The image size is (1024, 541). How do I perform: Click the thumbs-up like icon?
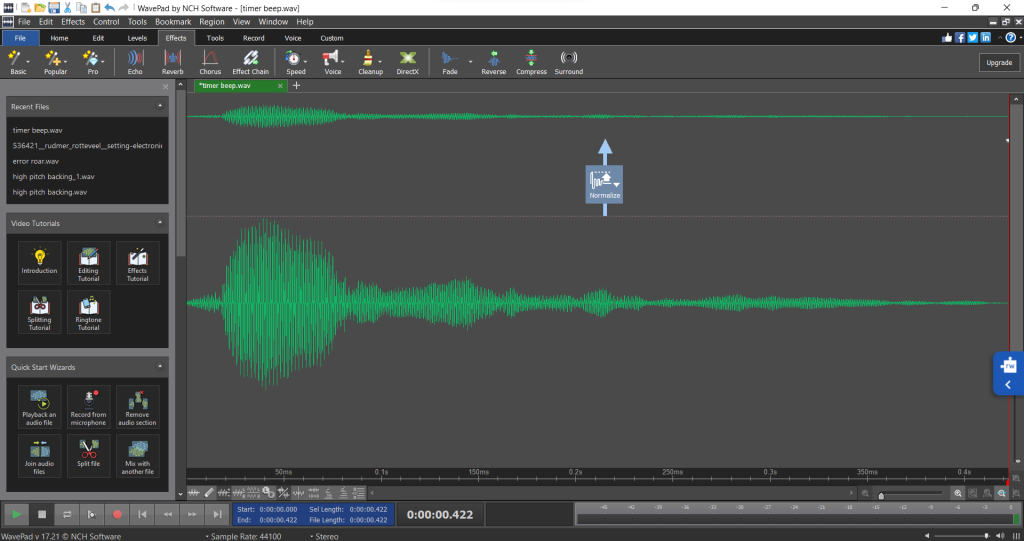[947, 37]
